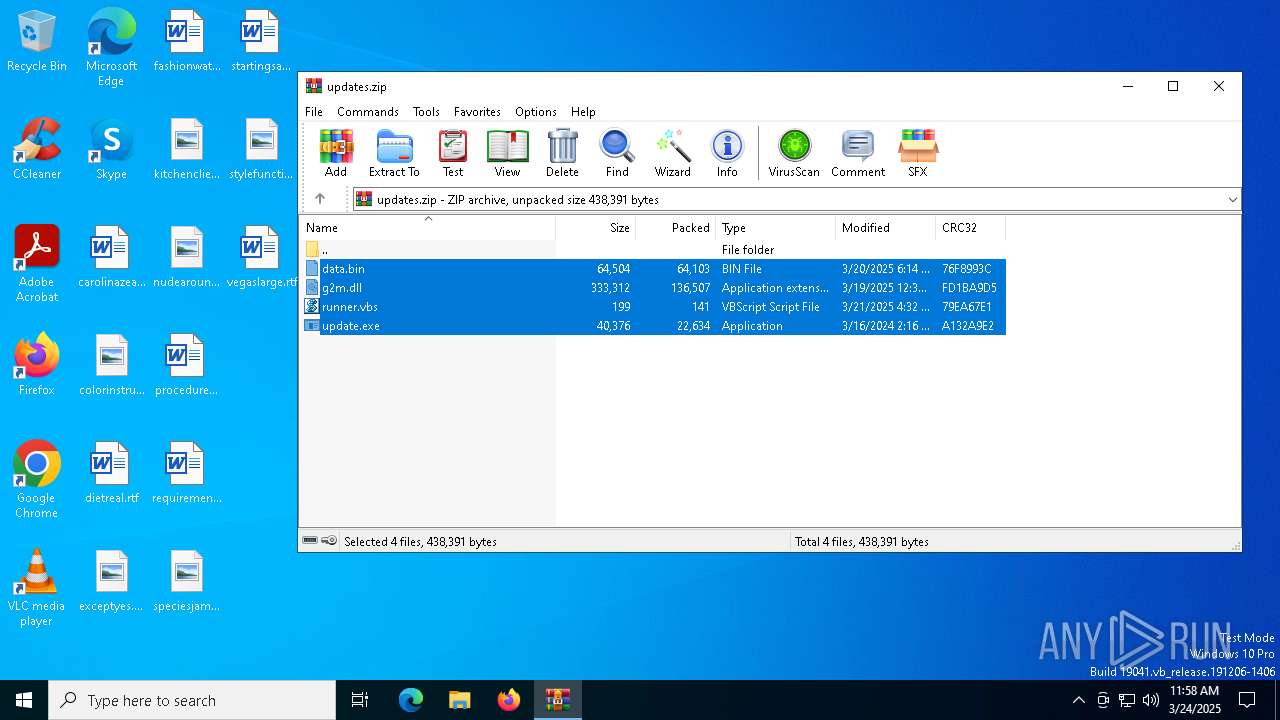
Task: Sort by the Size column header
Action: click(x=596, y=228)
